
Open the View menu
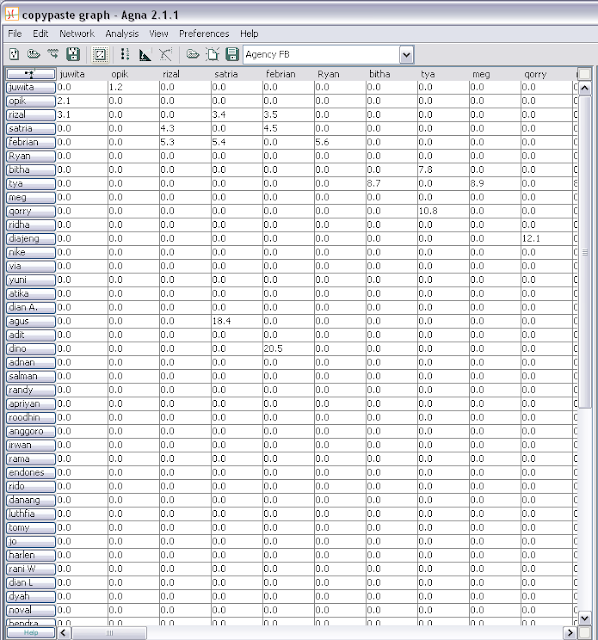[x=158, y=33]
